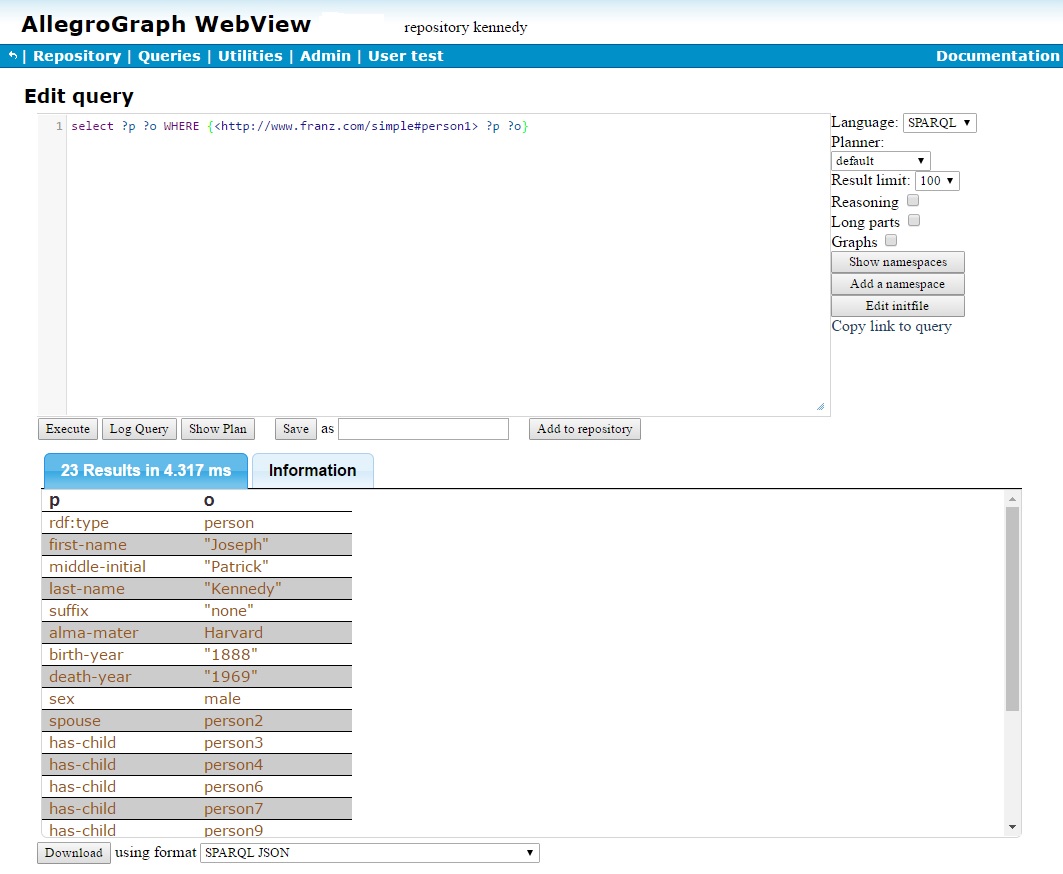Open the Repository menu
The height and width of the screenshot is (874, 1063).
pos(77,55)
